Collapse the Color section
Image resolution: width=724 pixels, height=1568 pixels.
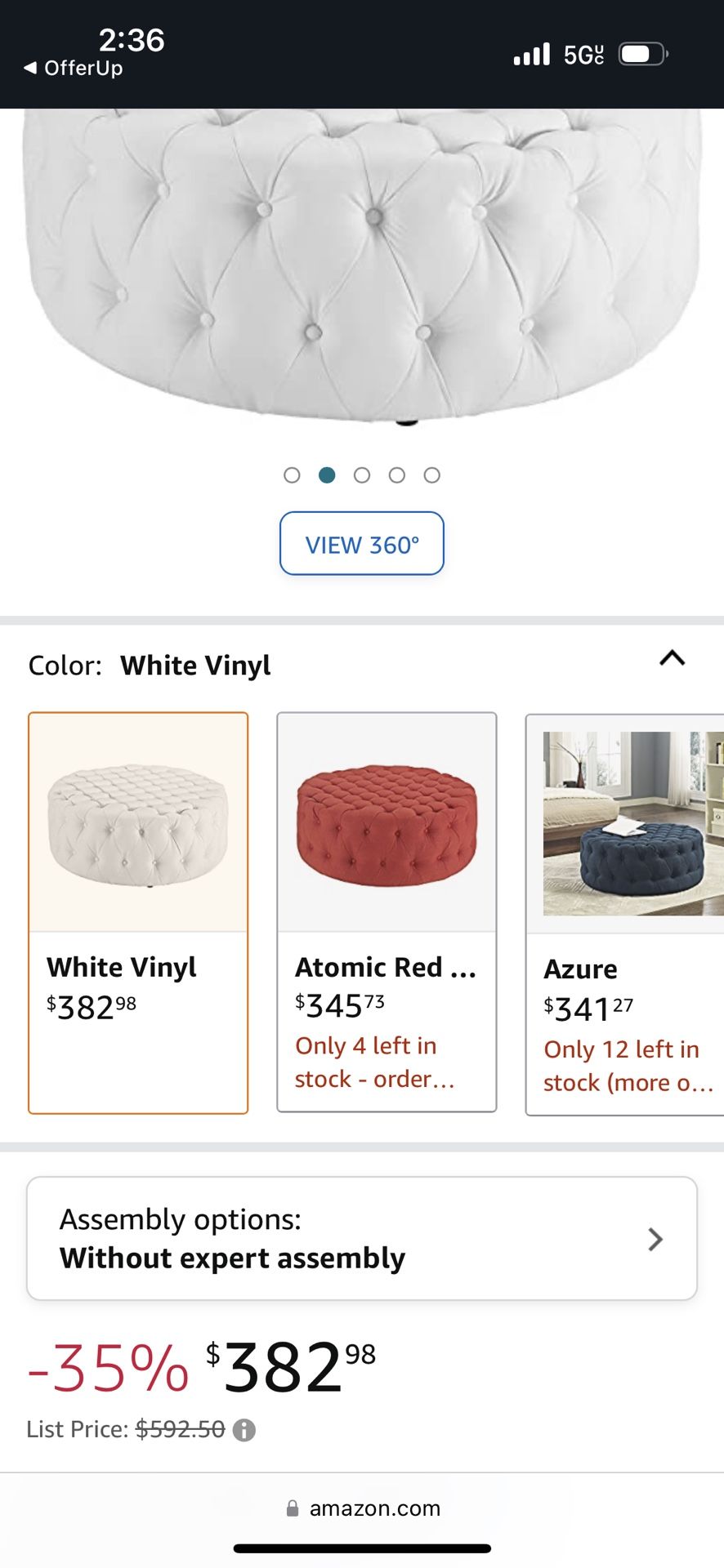672,659
